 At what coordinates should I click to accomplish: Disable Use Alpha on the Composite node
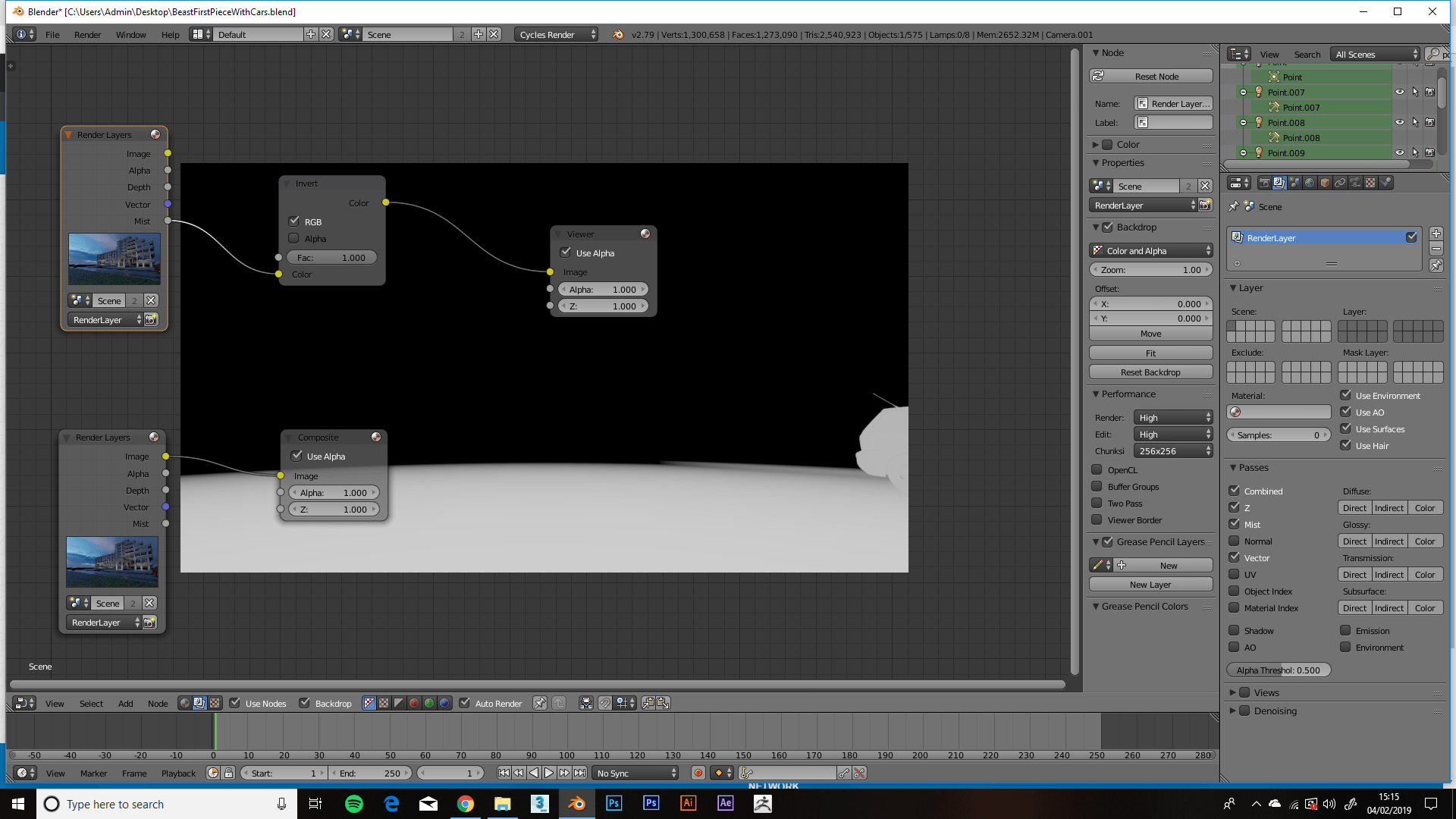[x=297, y=456]
